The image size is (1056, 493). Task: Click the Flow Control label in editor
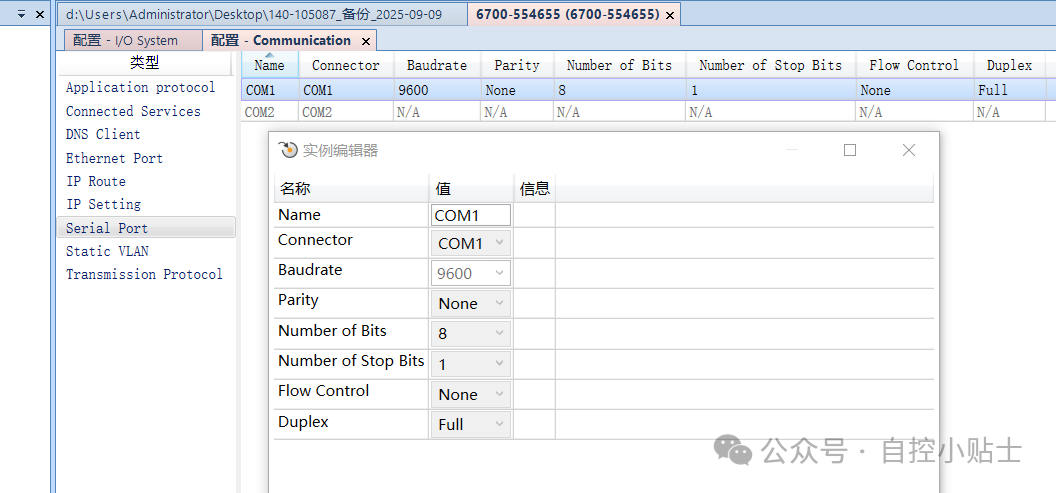click(x=323, y=391)
